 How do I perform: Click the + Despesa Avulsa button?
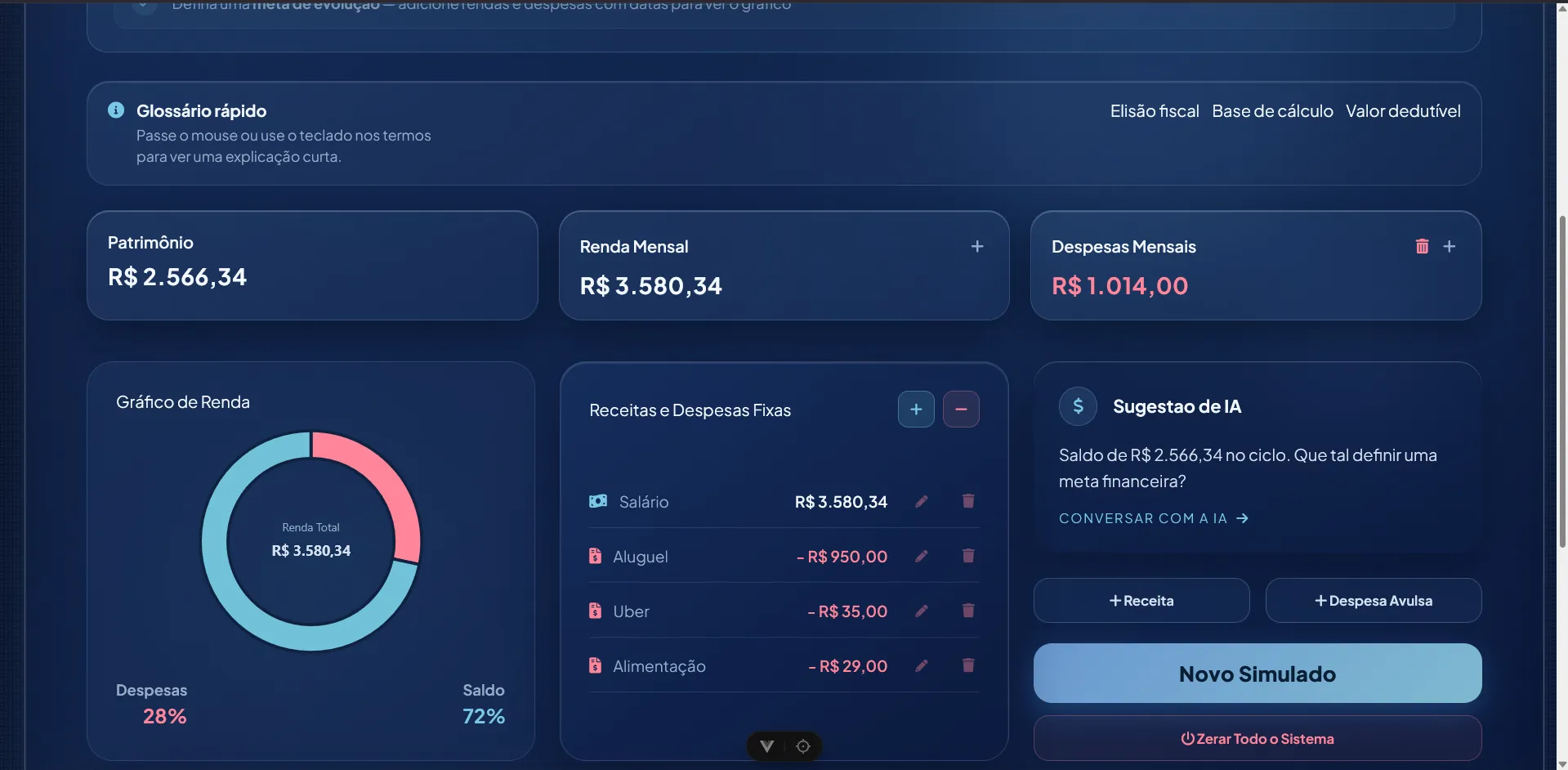(x=1374, y=601)
